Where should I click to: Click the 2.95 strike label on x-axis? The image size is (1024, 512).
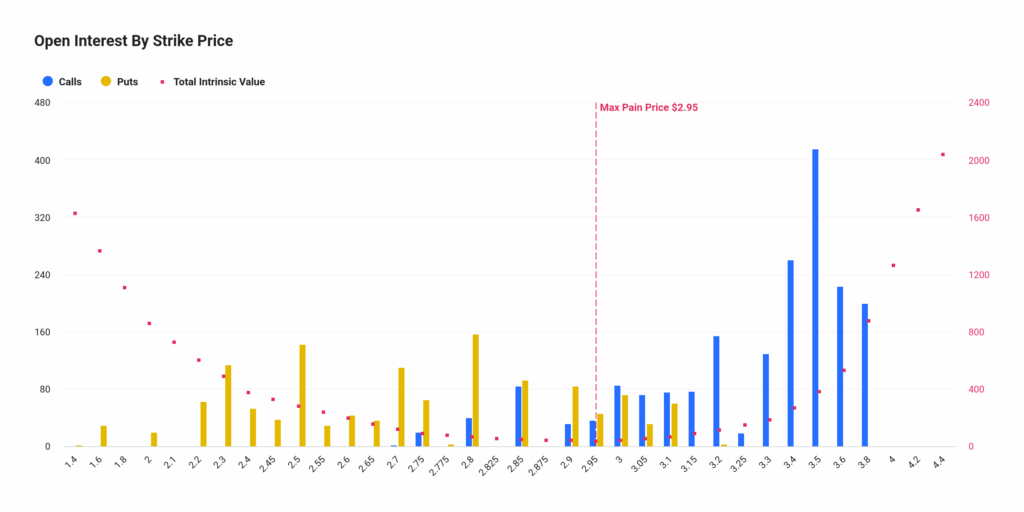591,464
